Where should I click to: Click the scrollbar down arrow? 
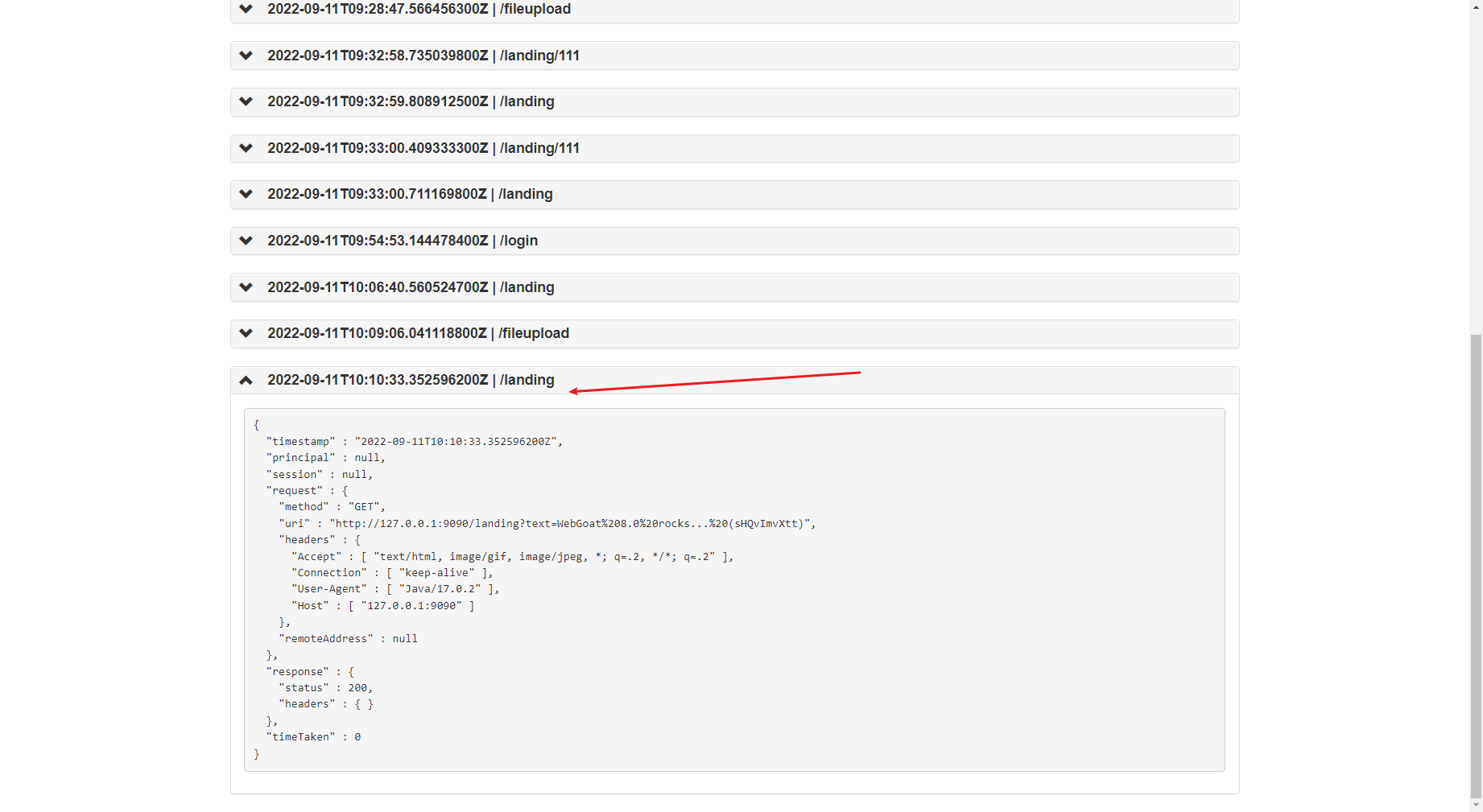1476,805
